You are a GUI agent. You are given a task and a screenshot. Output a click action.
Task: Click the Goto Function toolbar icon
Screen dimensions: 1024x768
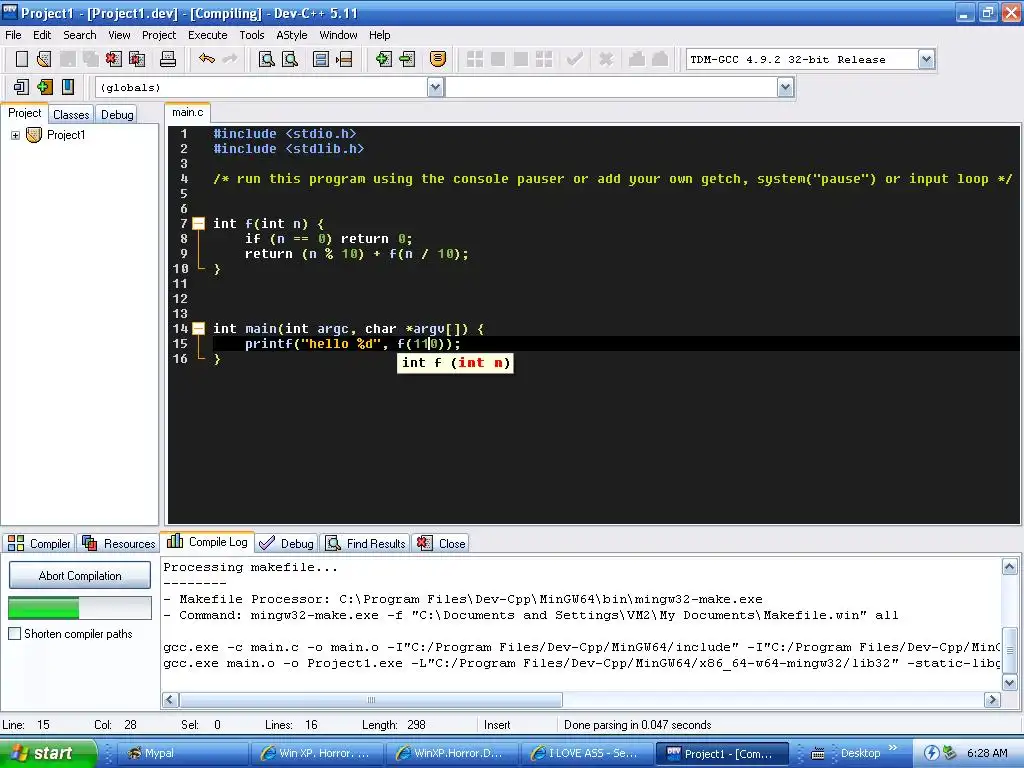pos(321,59)
